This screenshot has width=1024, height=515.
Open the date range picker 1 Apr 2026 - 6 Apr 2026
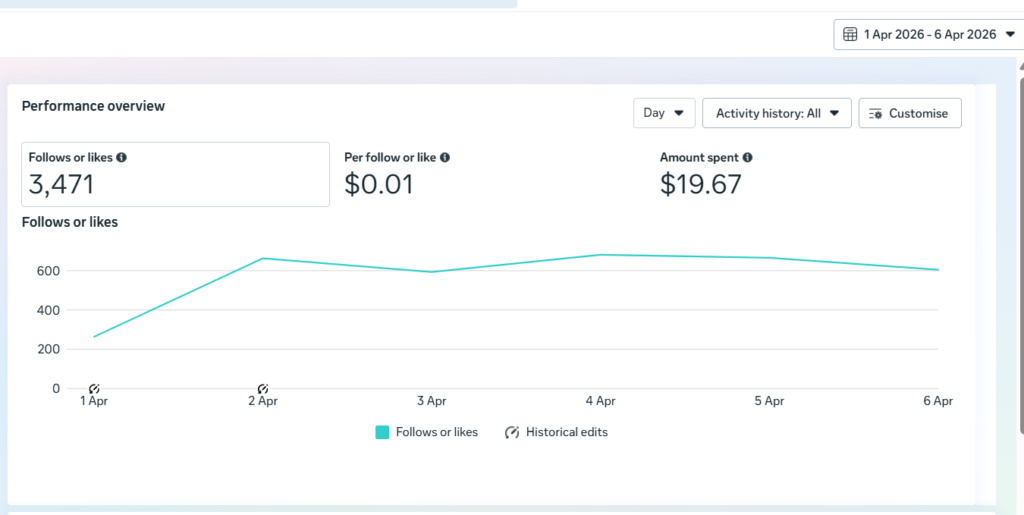pos(928,35)
